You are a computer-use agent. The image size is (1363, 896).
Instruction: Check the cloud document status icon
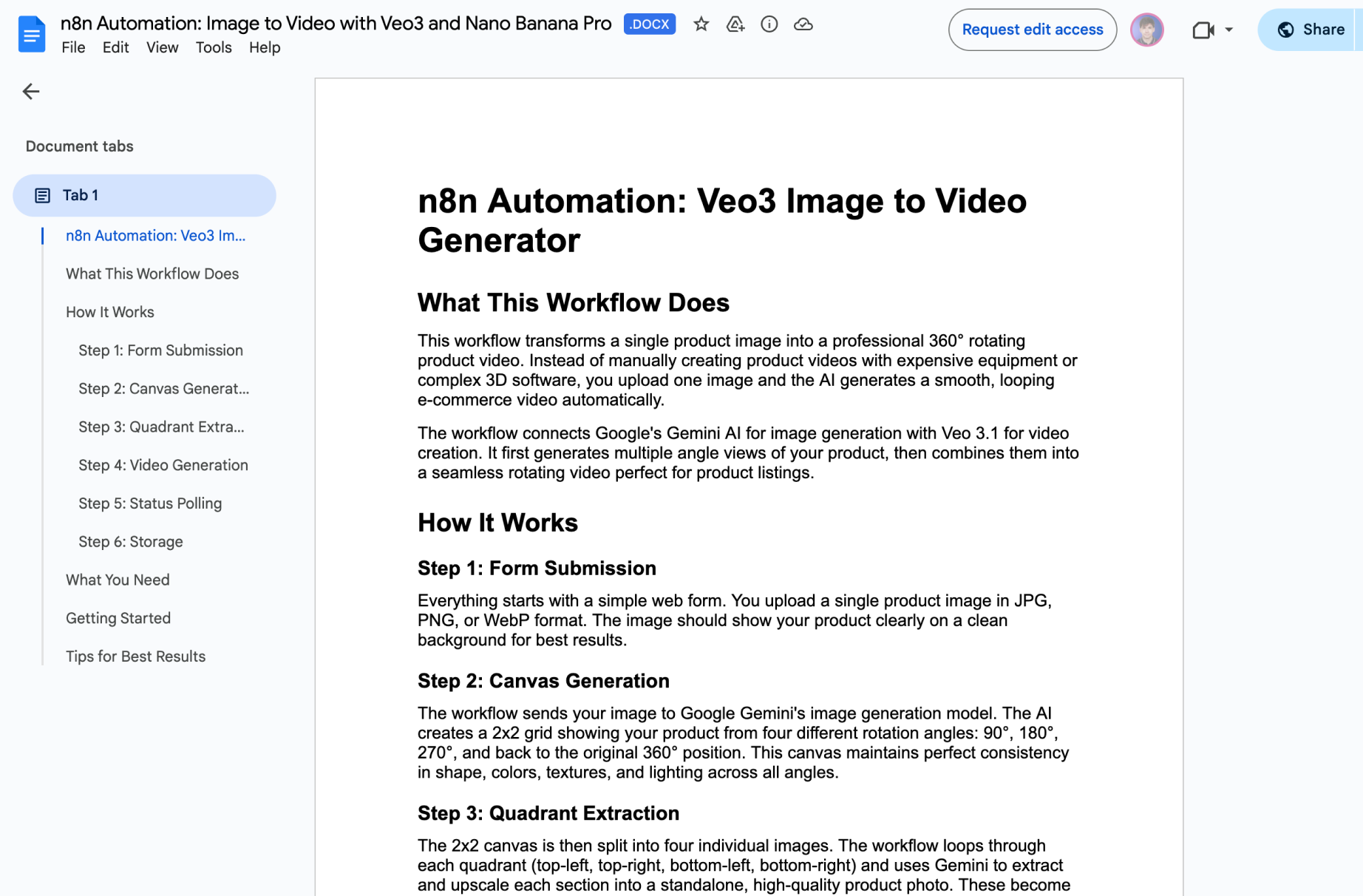(x=803, y=24)
